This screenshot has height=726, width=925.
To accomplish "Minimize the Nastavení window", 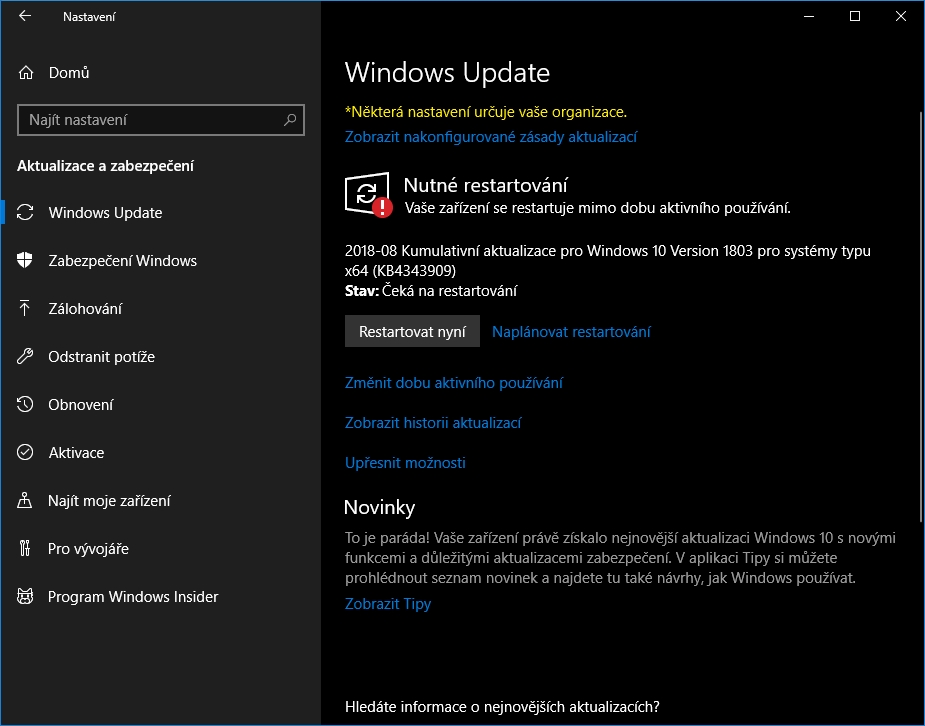I will 809,17.
